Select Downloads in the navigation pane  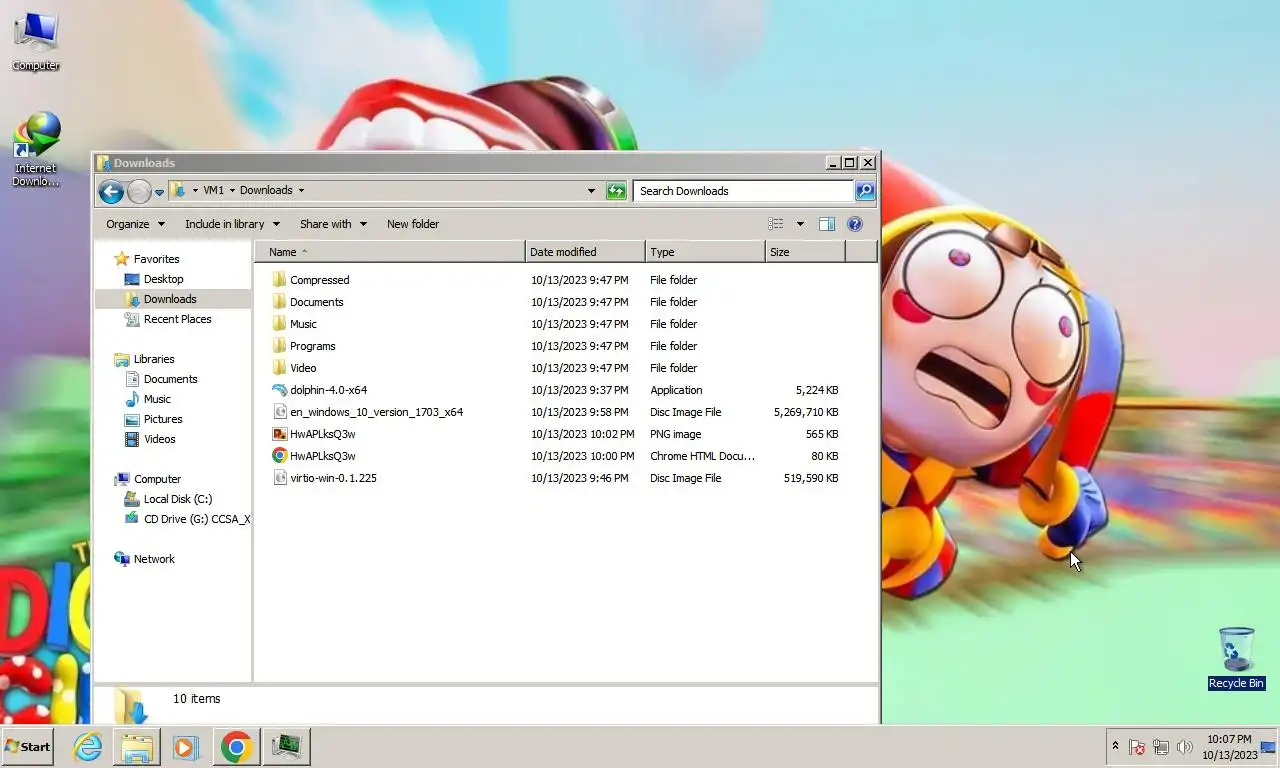coord(169,299)
